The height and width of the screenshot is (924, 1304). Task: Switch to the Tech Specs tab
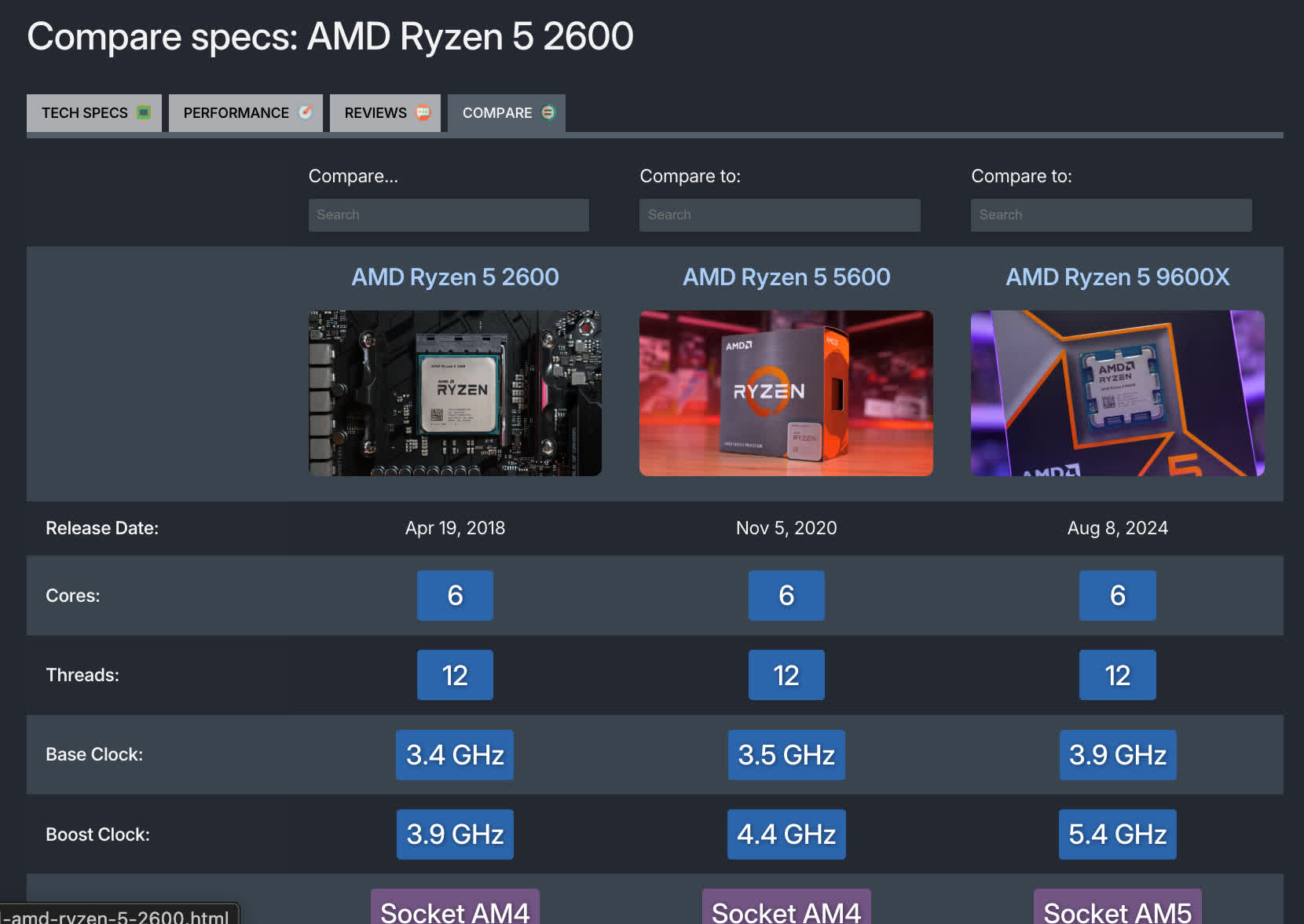coord(85,112)
